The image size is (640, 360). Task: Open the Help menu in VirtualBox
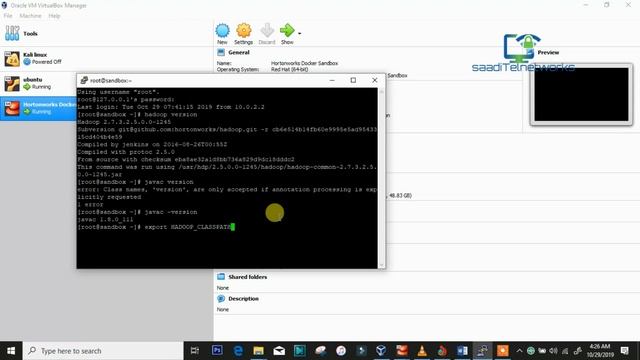[x=54, y=16]
